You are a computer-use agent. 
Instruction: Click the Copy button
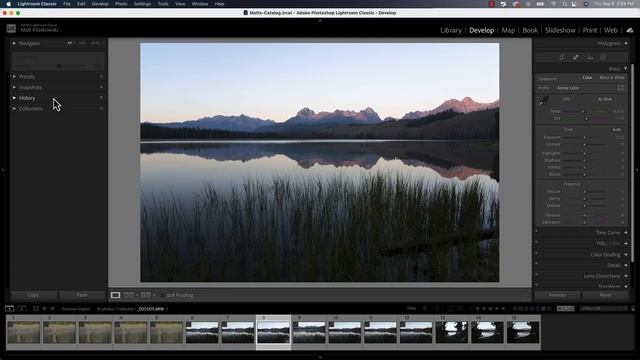point(33,295)
